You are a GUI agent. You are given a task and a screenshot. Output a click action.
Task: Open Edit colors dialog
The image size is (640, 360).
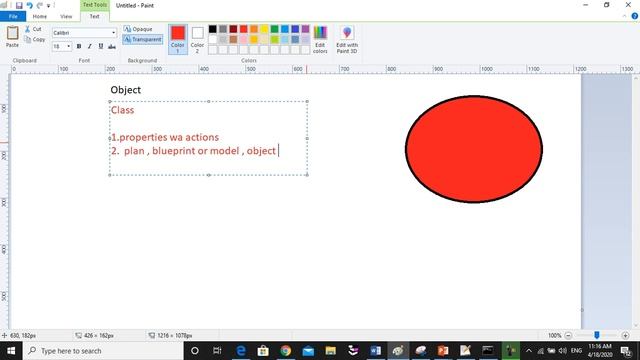(x=320, y=40)
